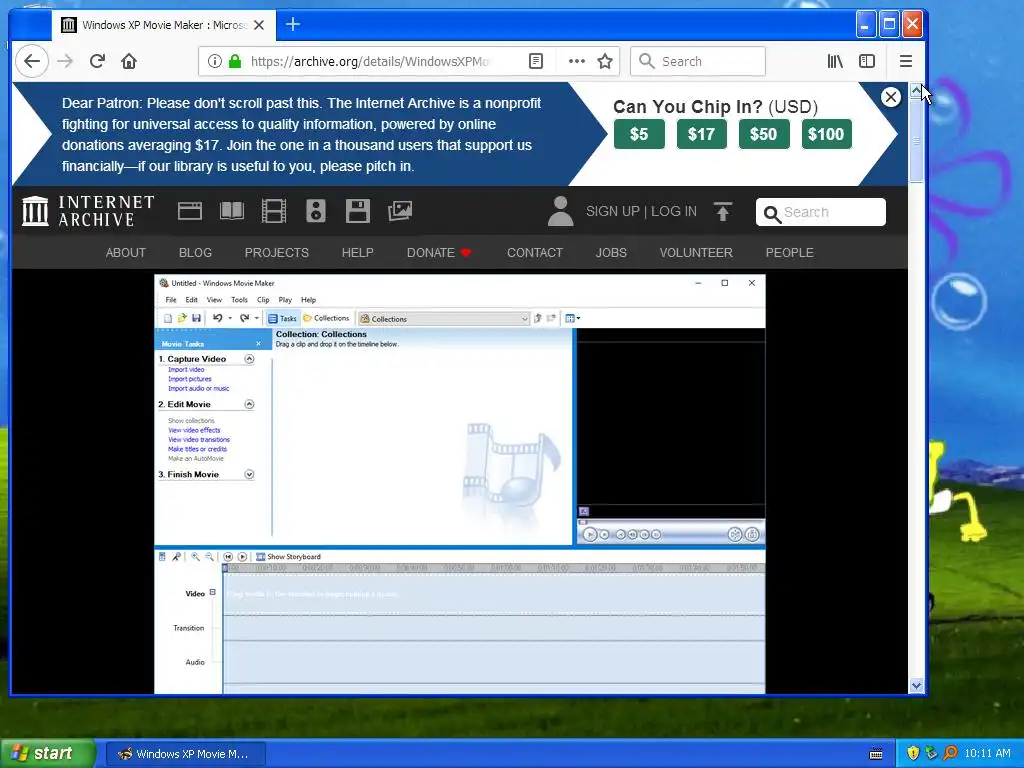The height and width of the screenshot is (768, 1024).
Task: Go back using the browser back arrow
Action: pyautogui.click(x=32, y=61)
